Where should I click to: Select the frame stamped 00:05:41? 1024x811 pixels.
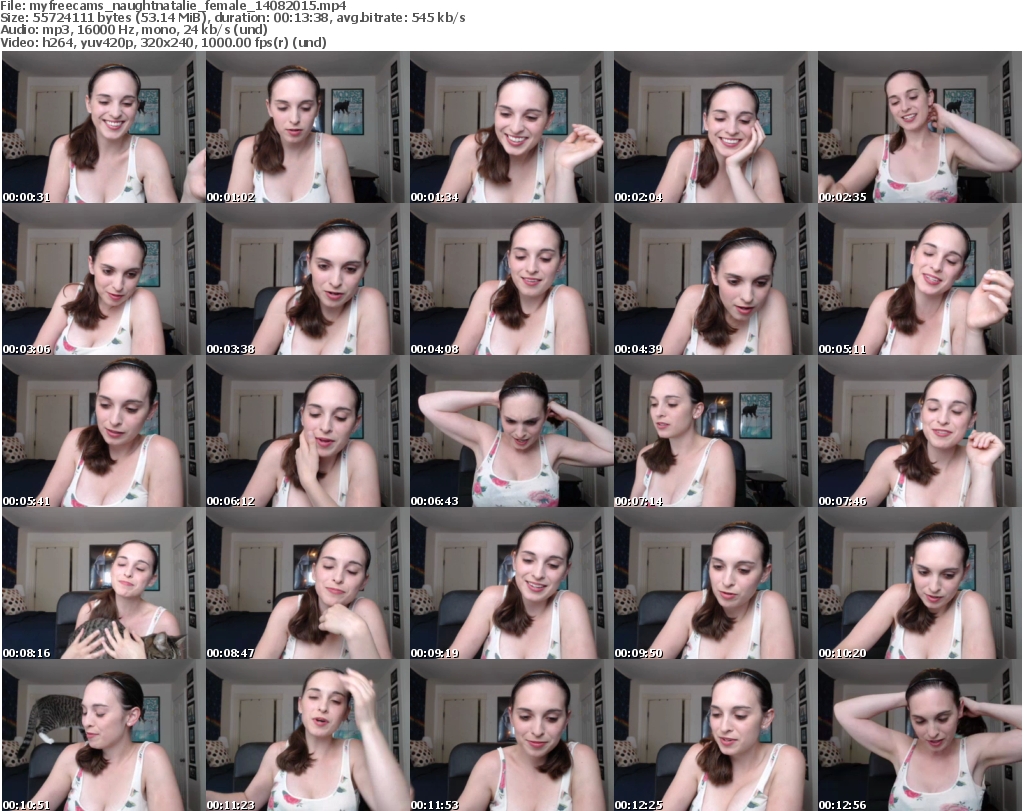104,432
